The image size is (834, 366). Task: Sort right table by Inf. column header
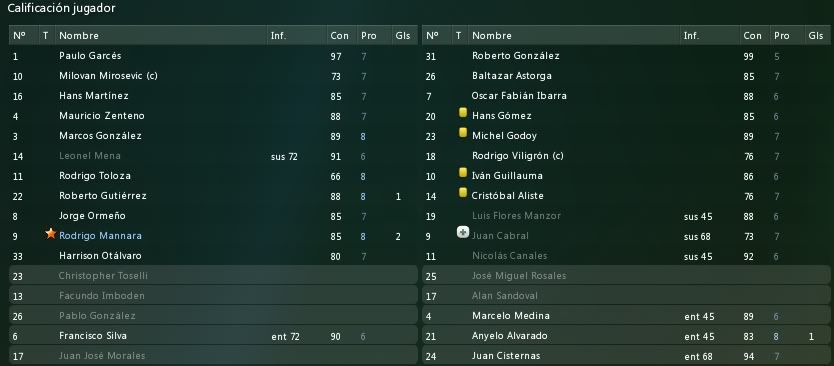(x=691, y=36)
